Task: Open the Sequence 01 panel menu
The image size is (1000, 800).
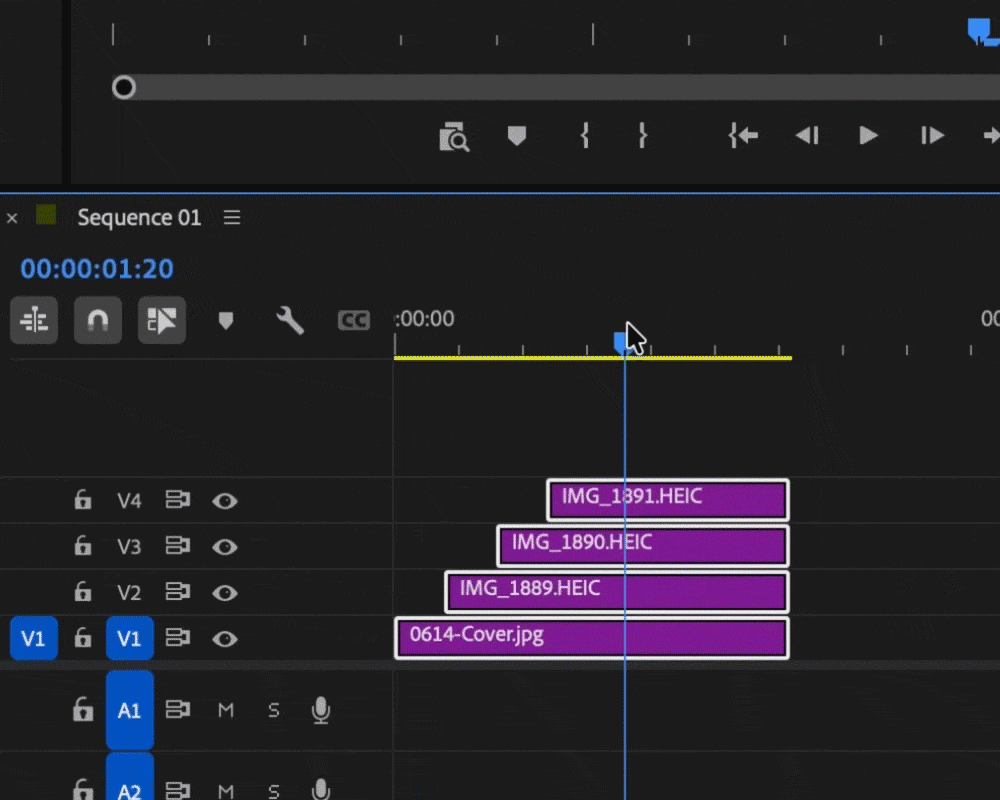Action: click(232, 218)
